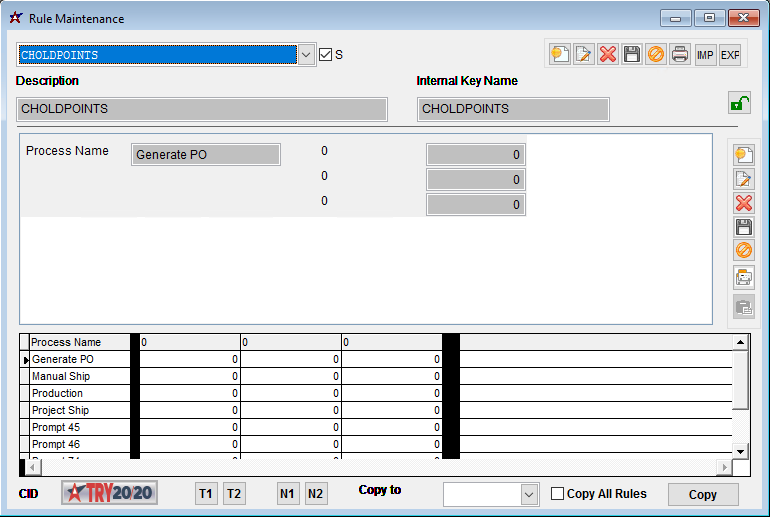Delete rule using top toolbar red X
Image resolution: width=770 pixels, height=517 pixels.
click(x=608, y=54)
